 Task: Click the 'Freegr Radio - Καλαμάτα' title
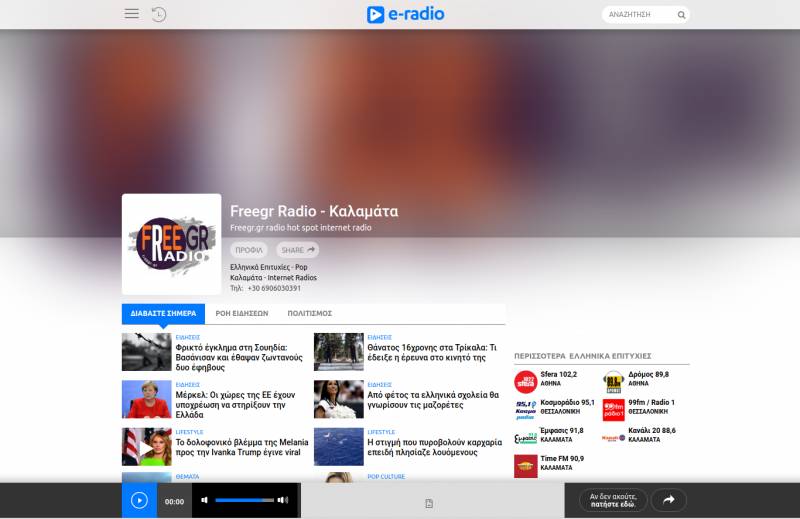coord(314,211)
